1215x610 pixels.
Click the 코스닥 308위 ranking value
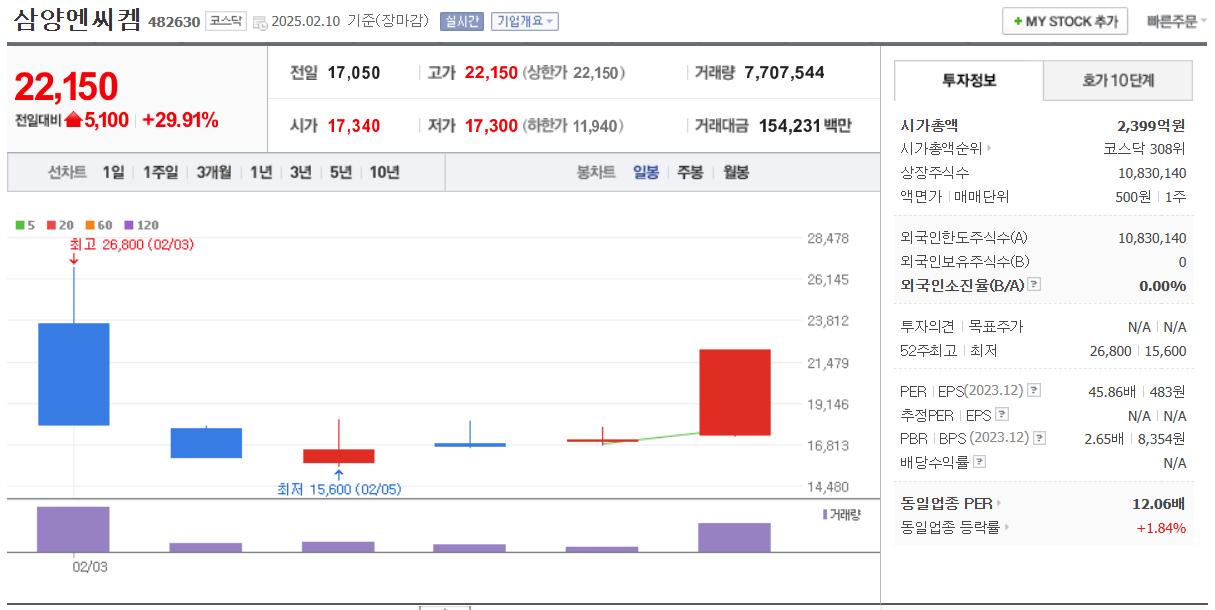pyautogui.click(x=1144, y=149)
